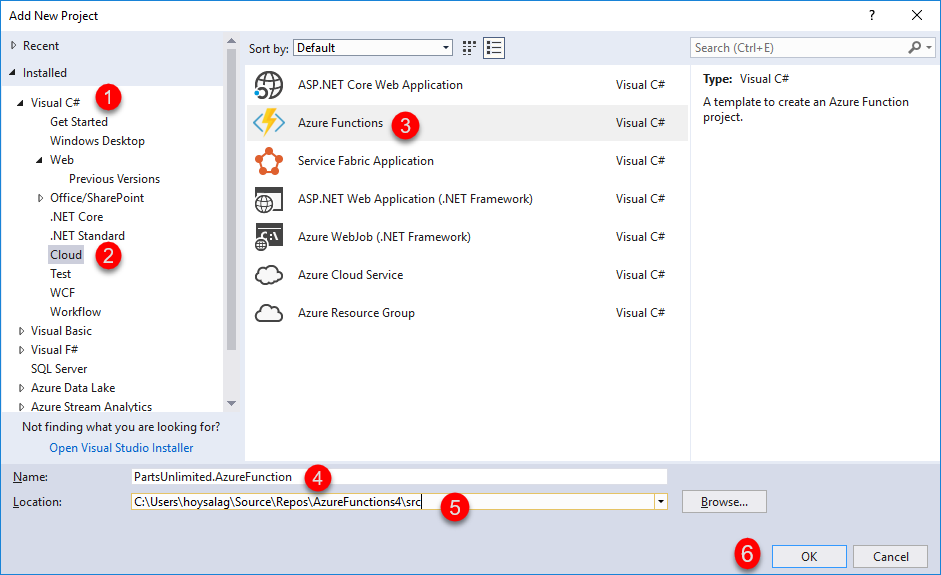The image size is (941, 575).
Task: Select the .NET Core category
Action: click(x=76, y=217)
